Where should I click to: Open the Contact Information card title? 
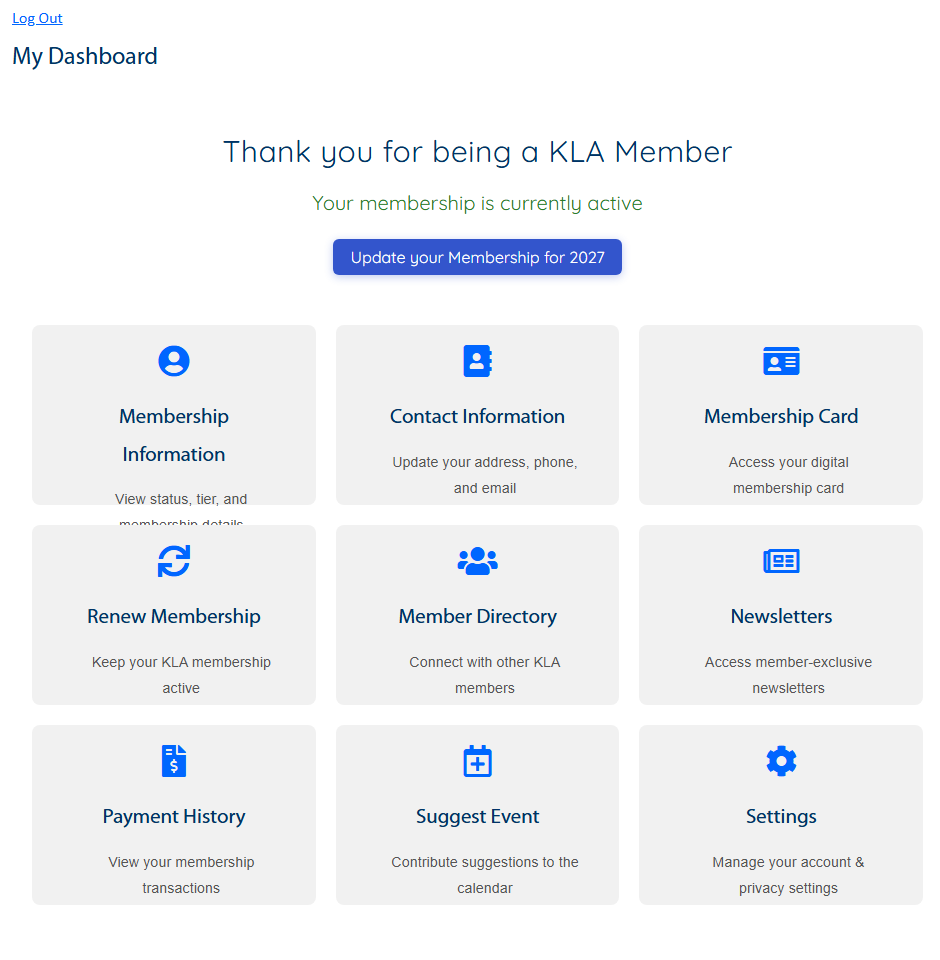(477, 416)
